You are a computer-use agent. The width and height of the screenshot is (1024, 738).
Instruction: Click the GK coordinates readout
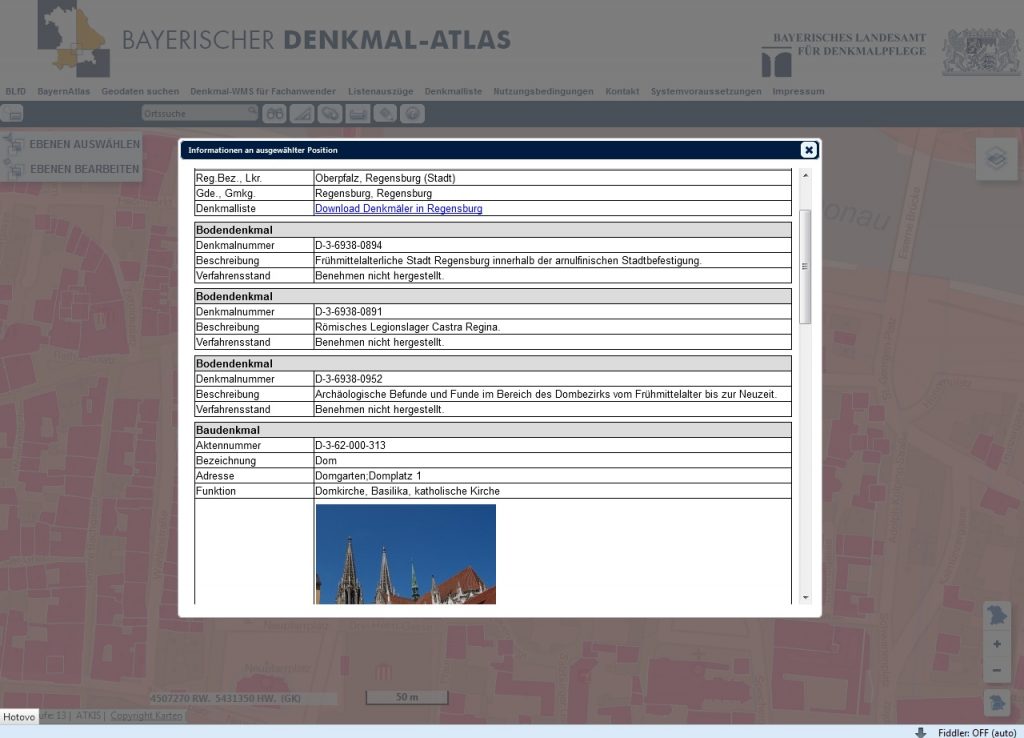225,698
